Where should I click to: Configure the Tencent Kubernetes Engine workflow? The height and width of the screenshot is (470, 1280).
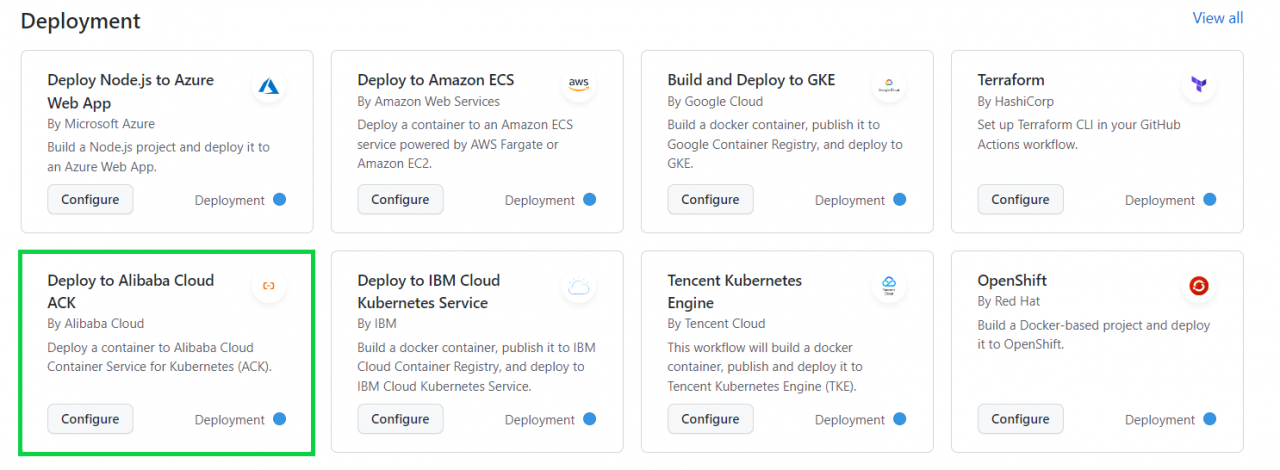point(710,419)
